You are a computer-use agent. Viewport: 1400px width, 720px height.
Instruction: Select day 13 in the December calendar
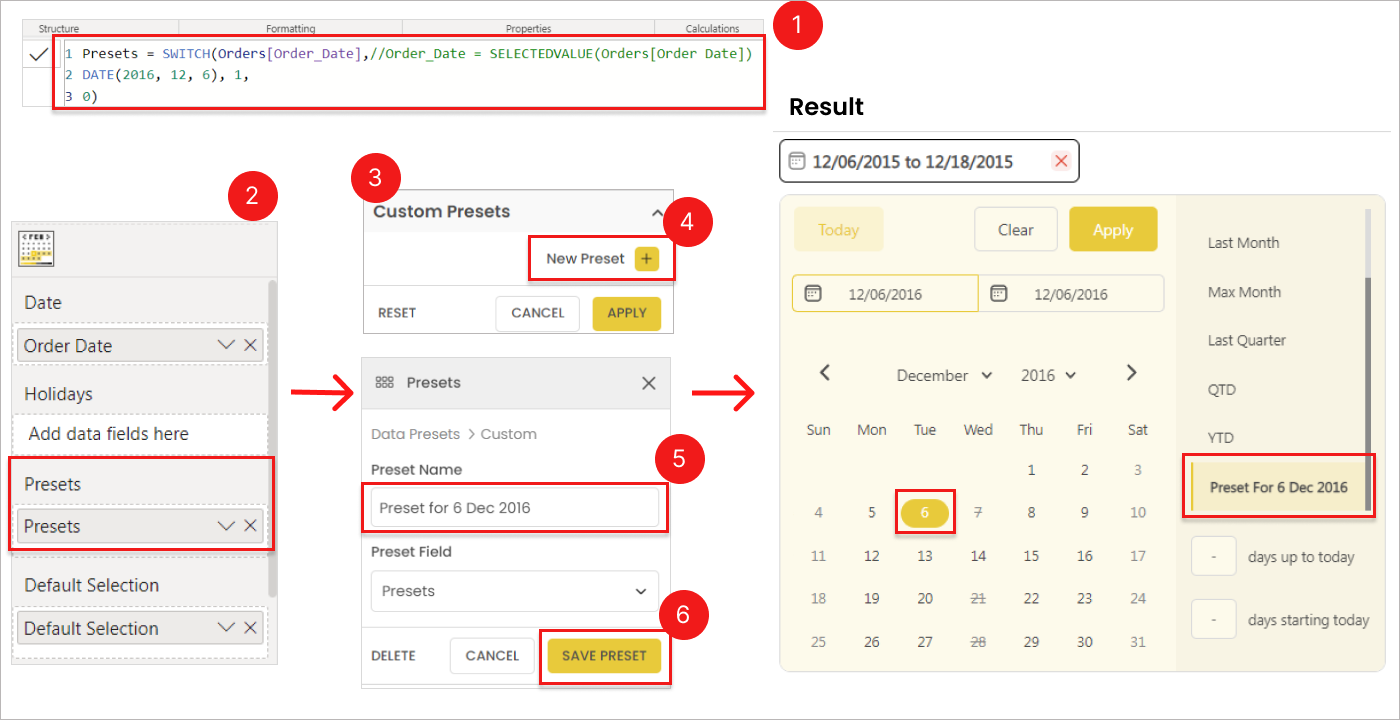coord(925,556)
